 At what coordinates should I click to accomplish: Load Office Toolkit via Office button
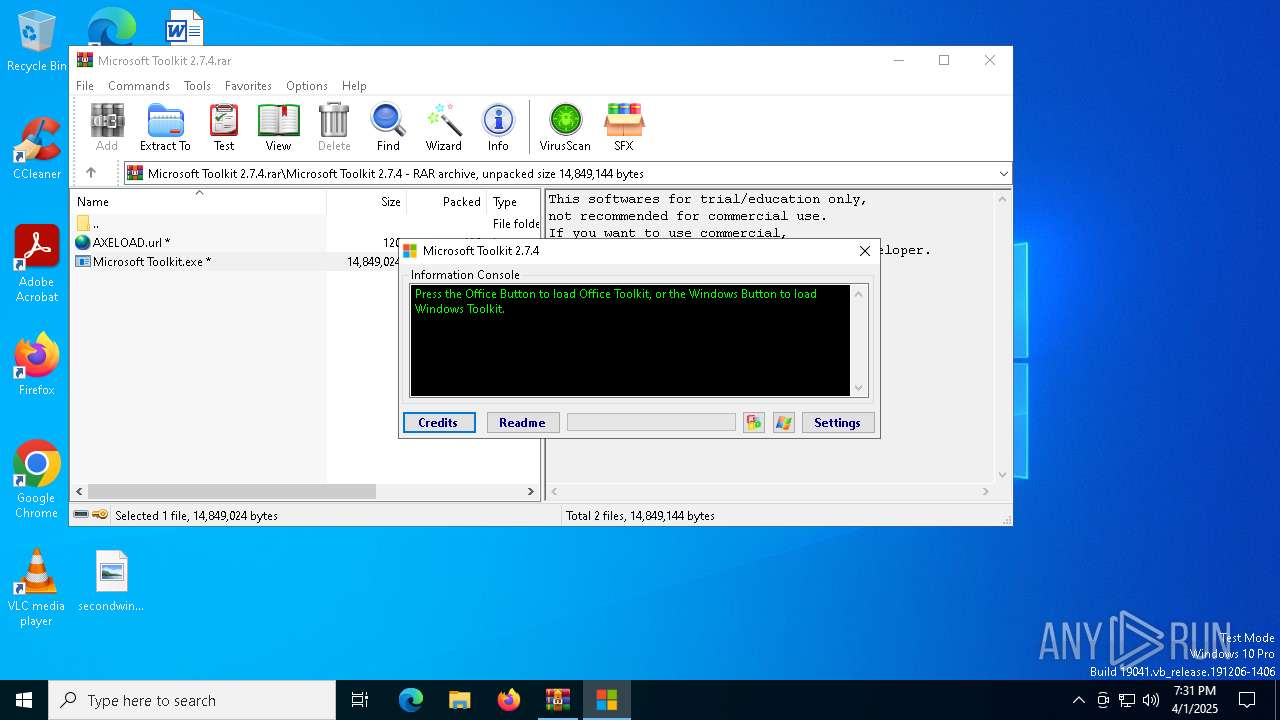point(754,423)
